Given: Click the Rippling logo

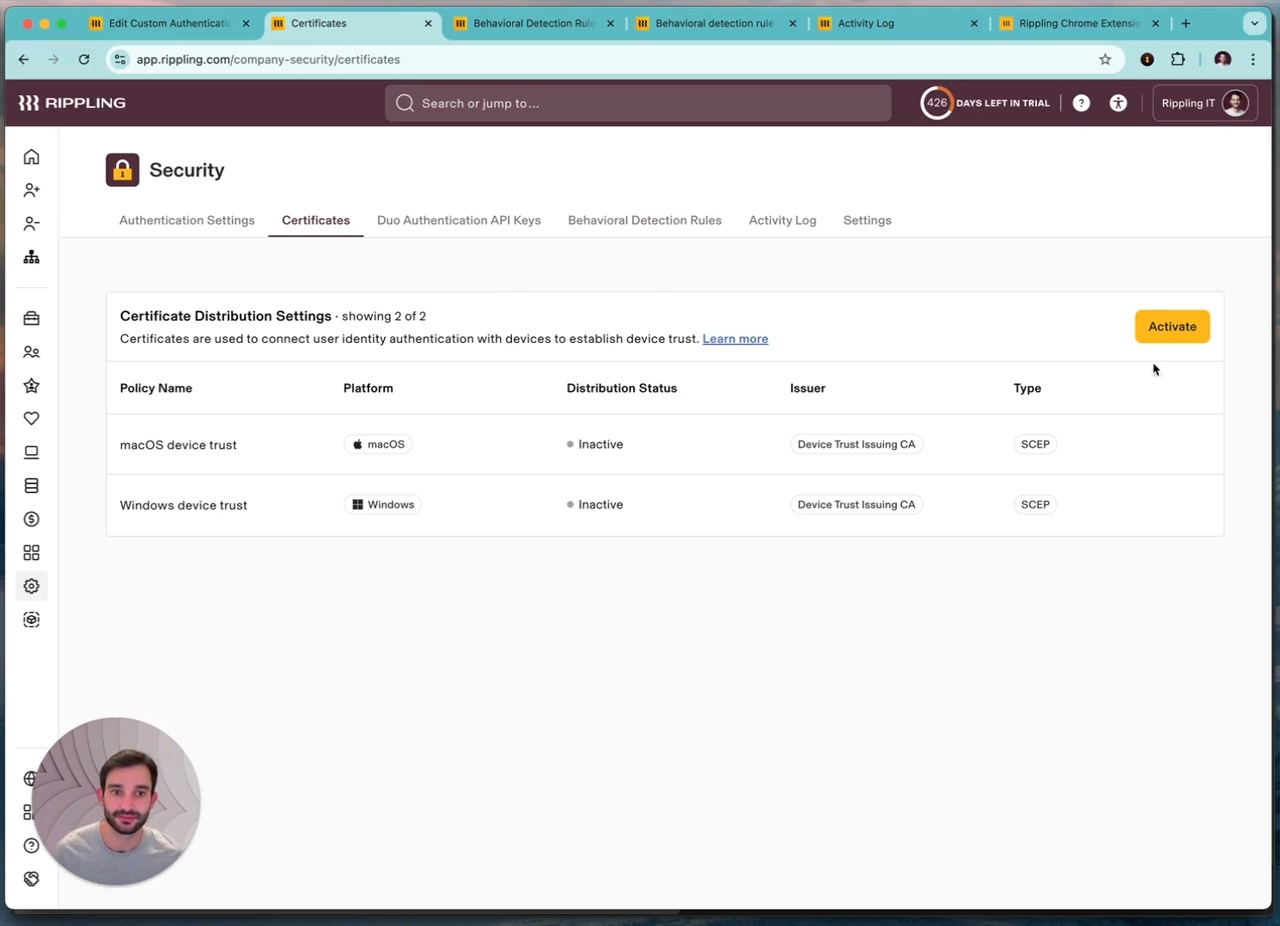Looking at the screenshot, I should click(x=72, y=103).
